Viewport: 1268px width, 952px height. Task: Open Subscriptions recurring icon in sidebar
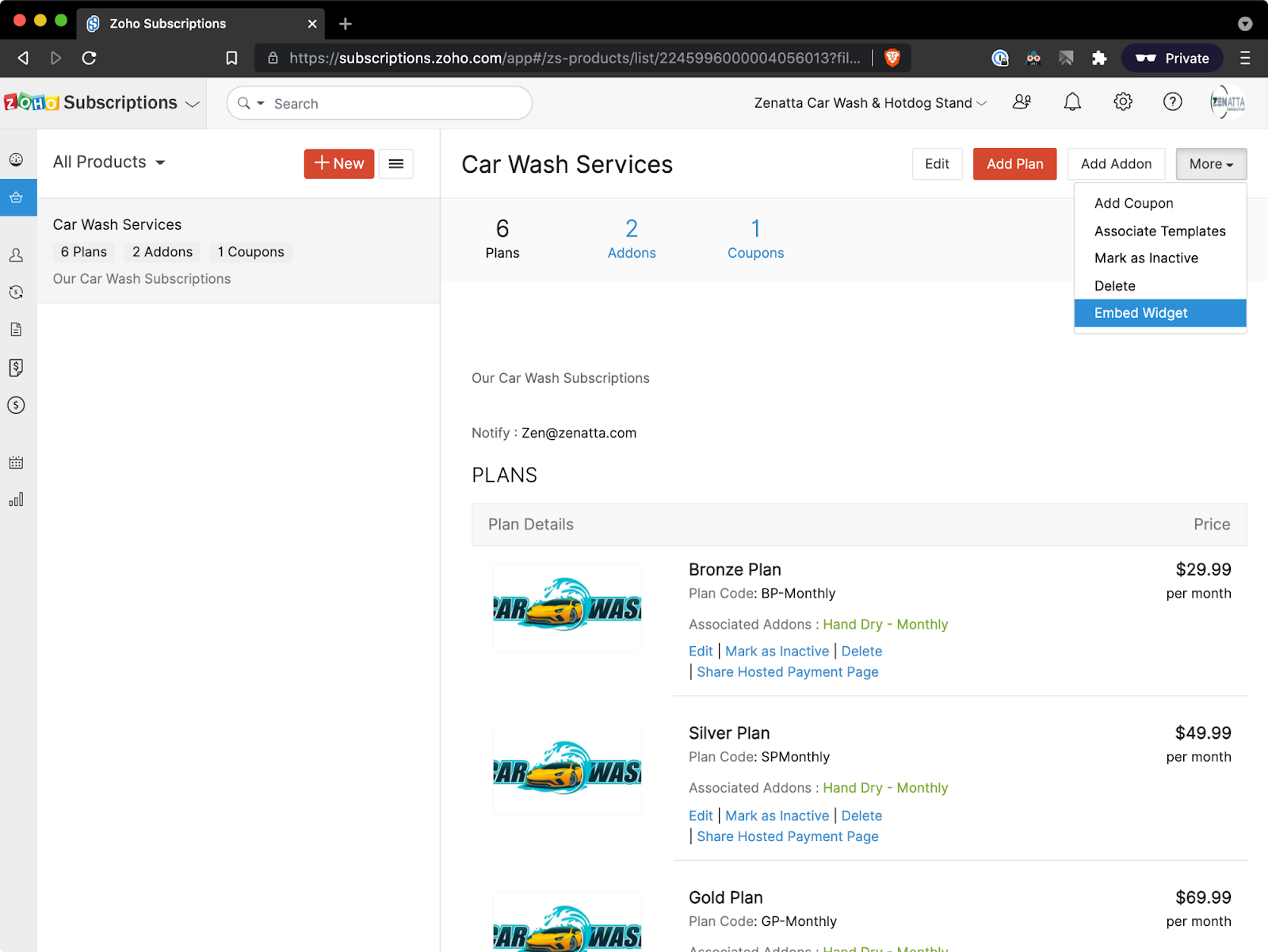(x=16, y=292)
